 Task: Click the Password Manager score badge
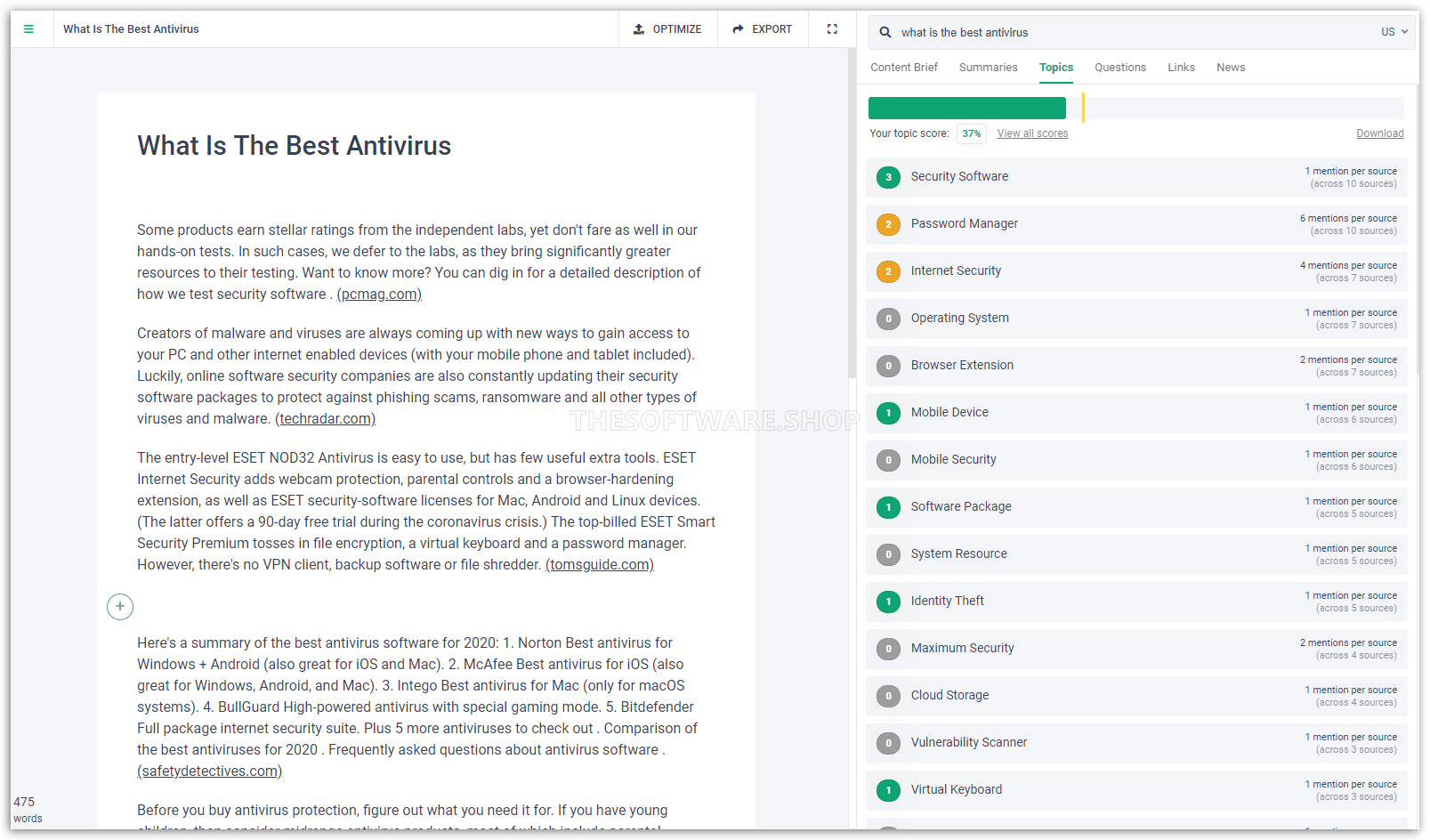[x=888, y=224]
